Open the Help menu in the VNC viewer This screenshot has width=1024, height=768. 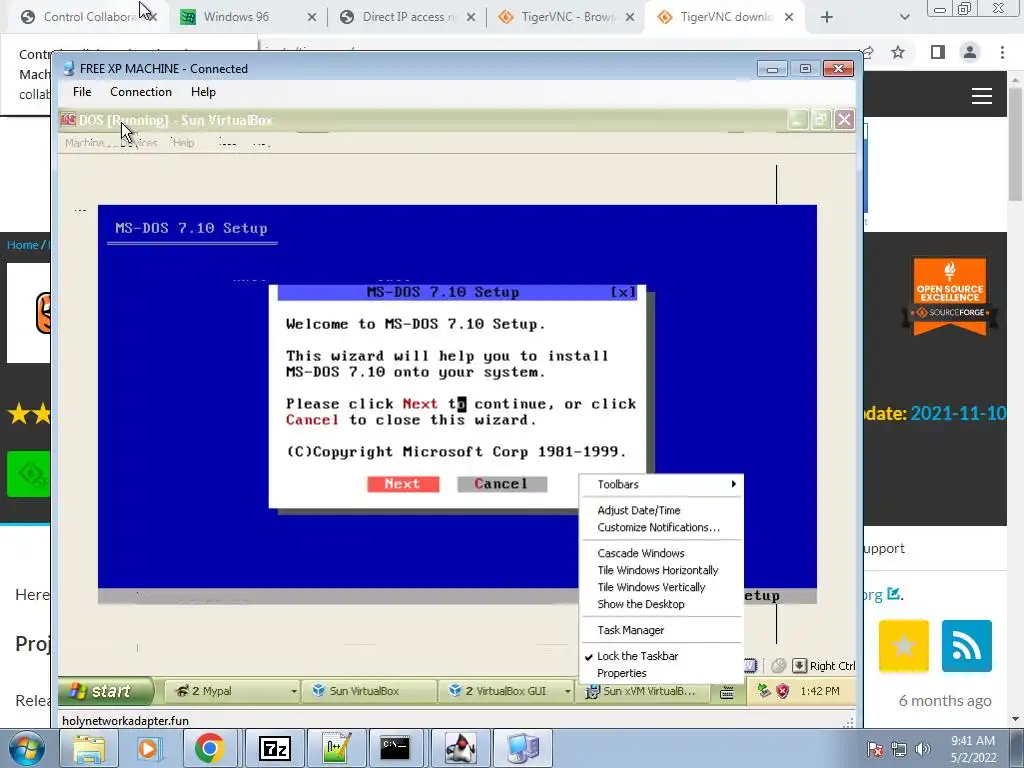pyautogui.click(x=203, y=91)
